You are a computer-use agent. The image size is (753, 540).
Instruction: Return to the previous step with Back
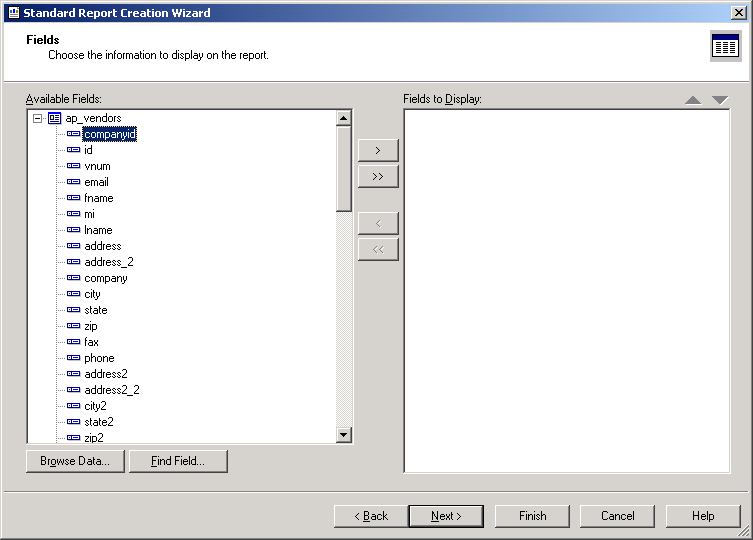point(370,516)
